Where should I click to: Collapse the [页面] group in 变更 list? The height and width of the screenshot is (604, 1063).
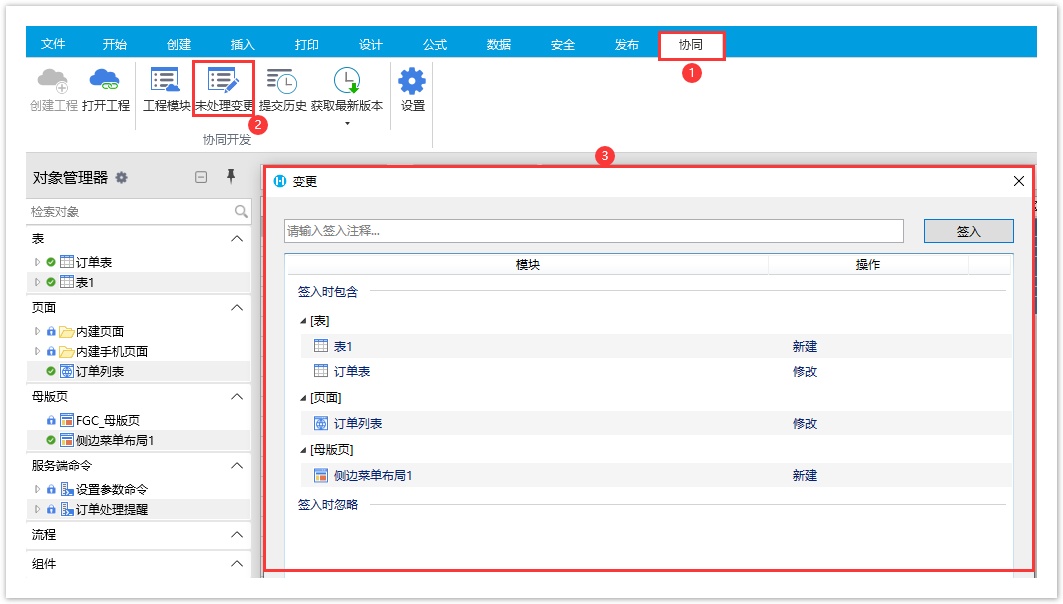[304, 398]
